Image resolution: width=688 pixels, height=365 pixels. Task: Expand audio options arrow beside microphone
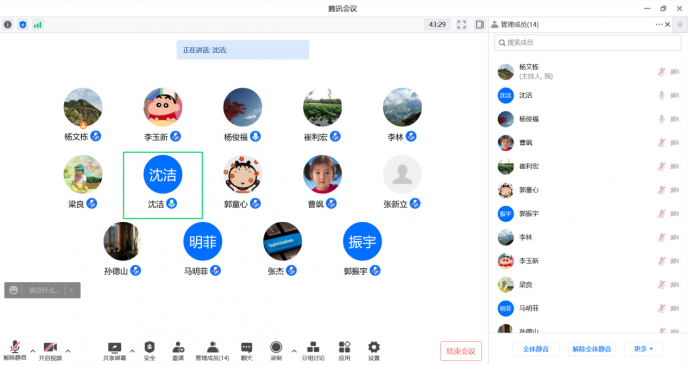(32, 351)
